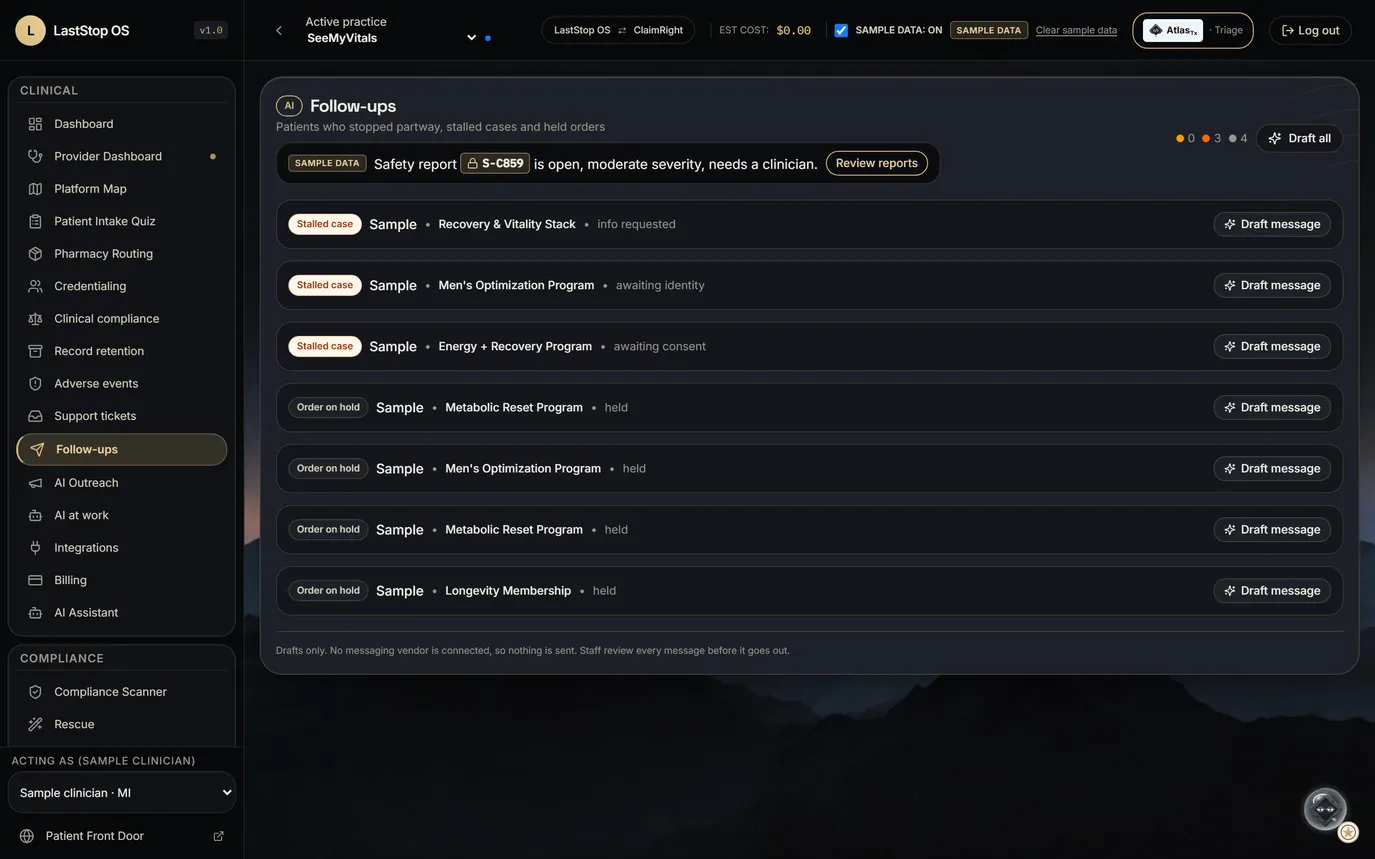Viewport: 1375px width, 859px height.
Task: Click the Integrations plug icon
Action: 35,548
